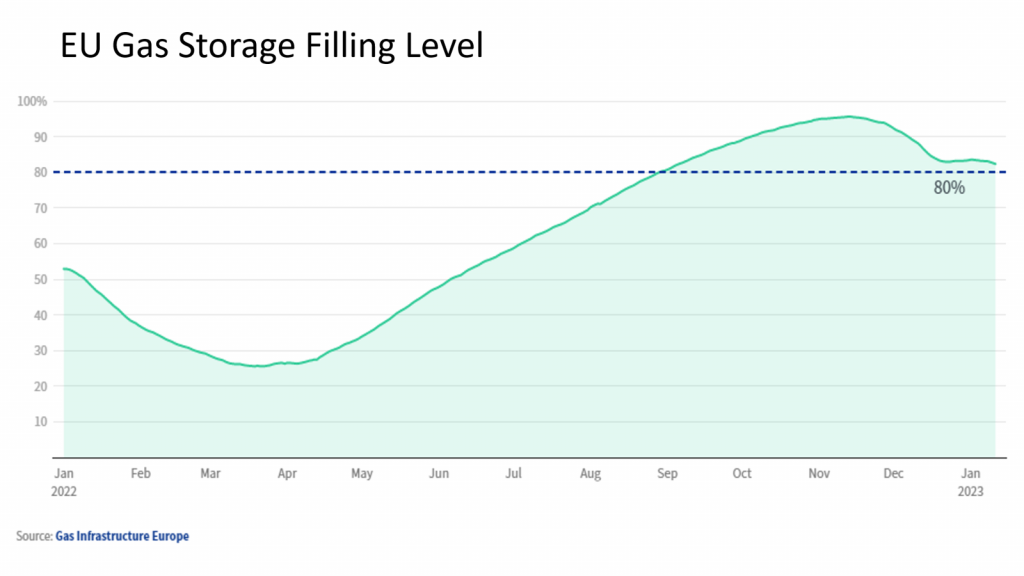Click the dashed 80 percent target line
1024x576 pixels.
point(529,172)
